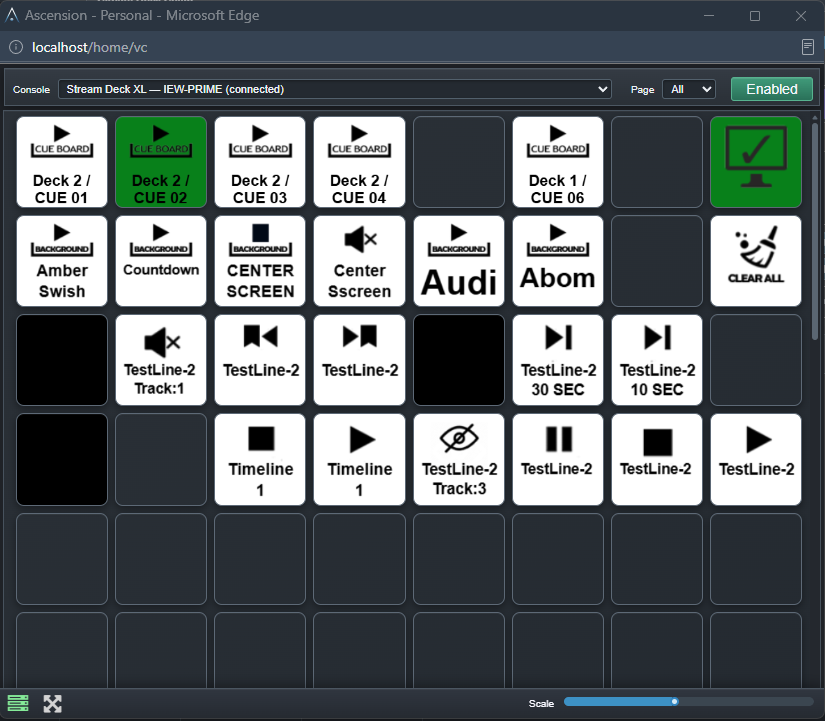Viewport: 825px width, 721px height.
Task: Click the reader view icon in address bar
Action: (808, 47)
